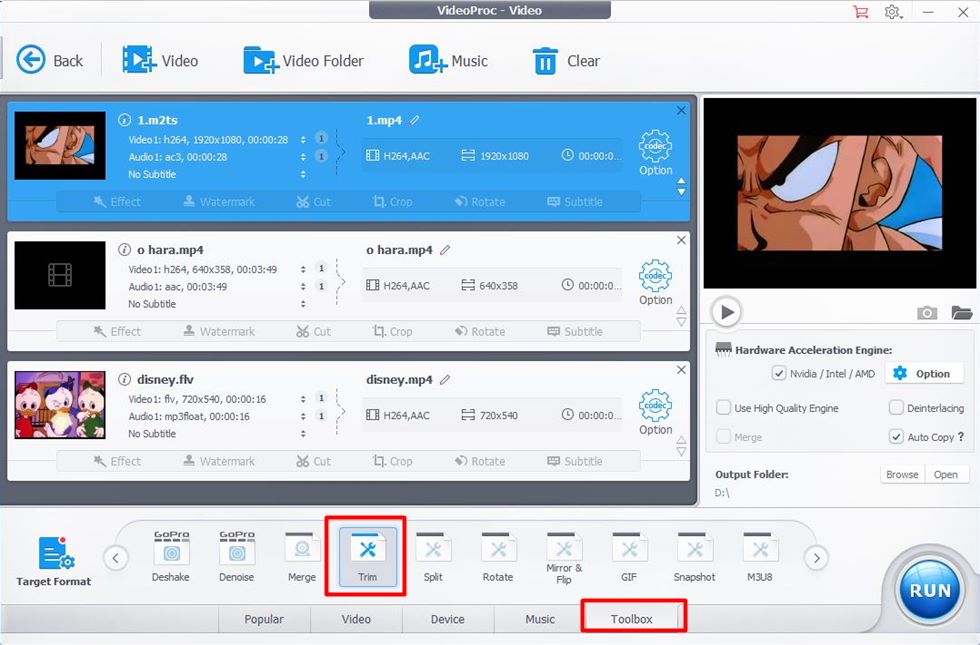Select the Denoise tool

point(236,556)
